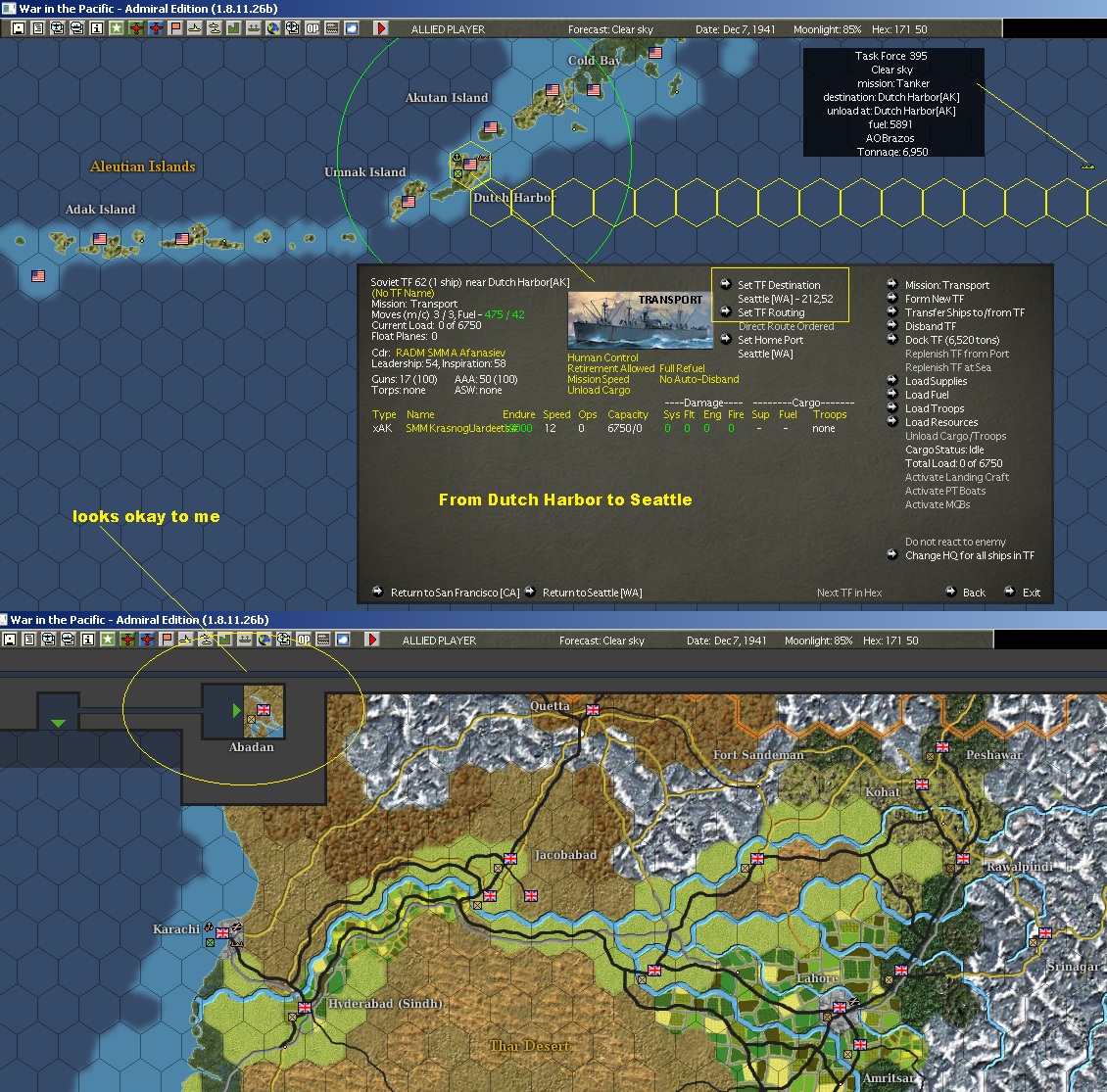Click Set TF Destination
Image resolution: width=1107 pixels, height=1092 pixels.
tap(779, 285)
